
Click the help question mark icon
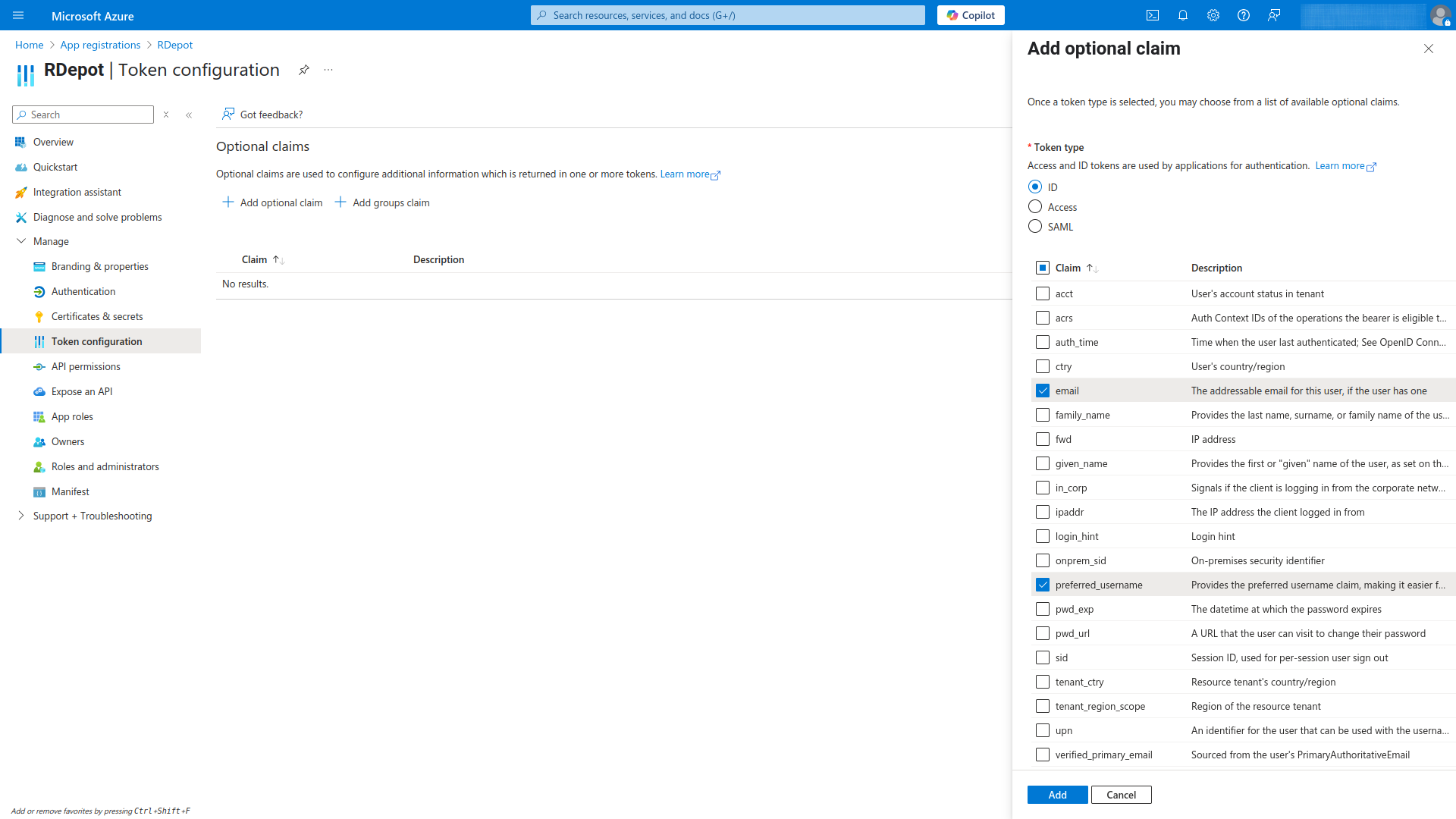point(1243,15)
